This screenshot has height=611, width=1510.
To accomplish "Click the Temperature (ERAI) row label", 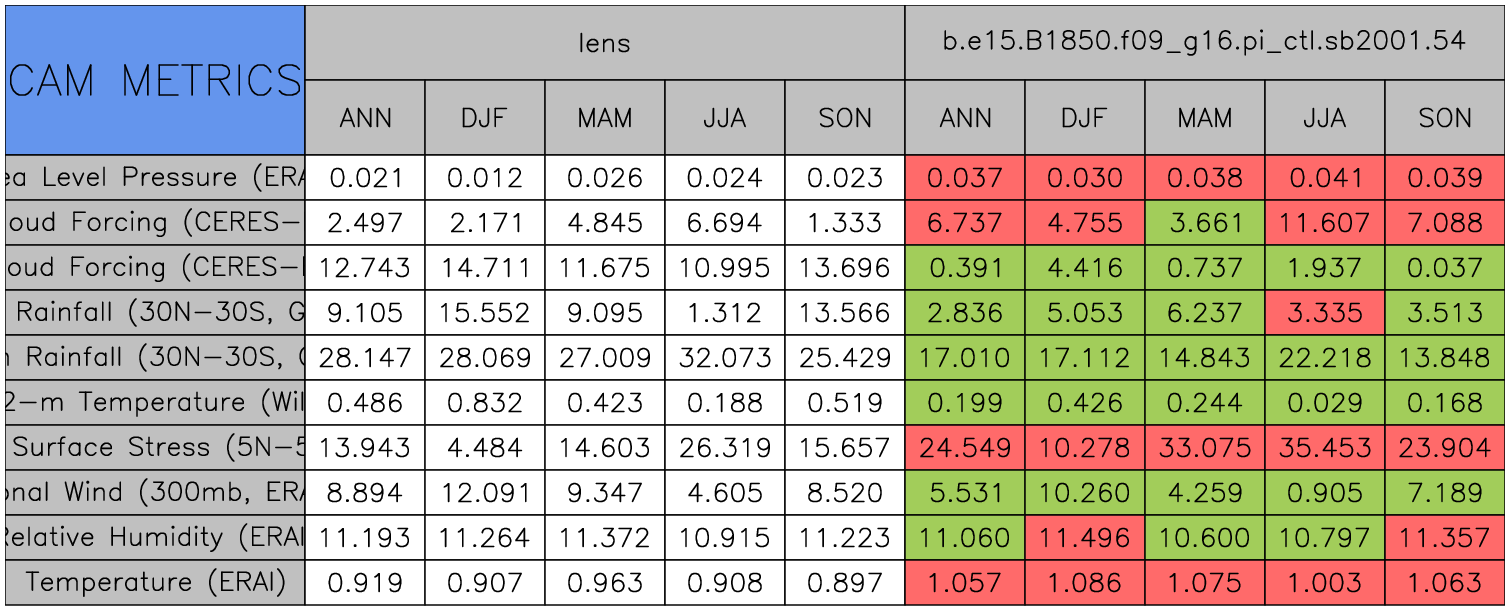I will click(x=155, y=582).
